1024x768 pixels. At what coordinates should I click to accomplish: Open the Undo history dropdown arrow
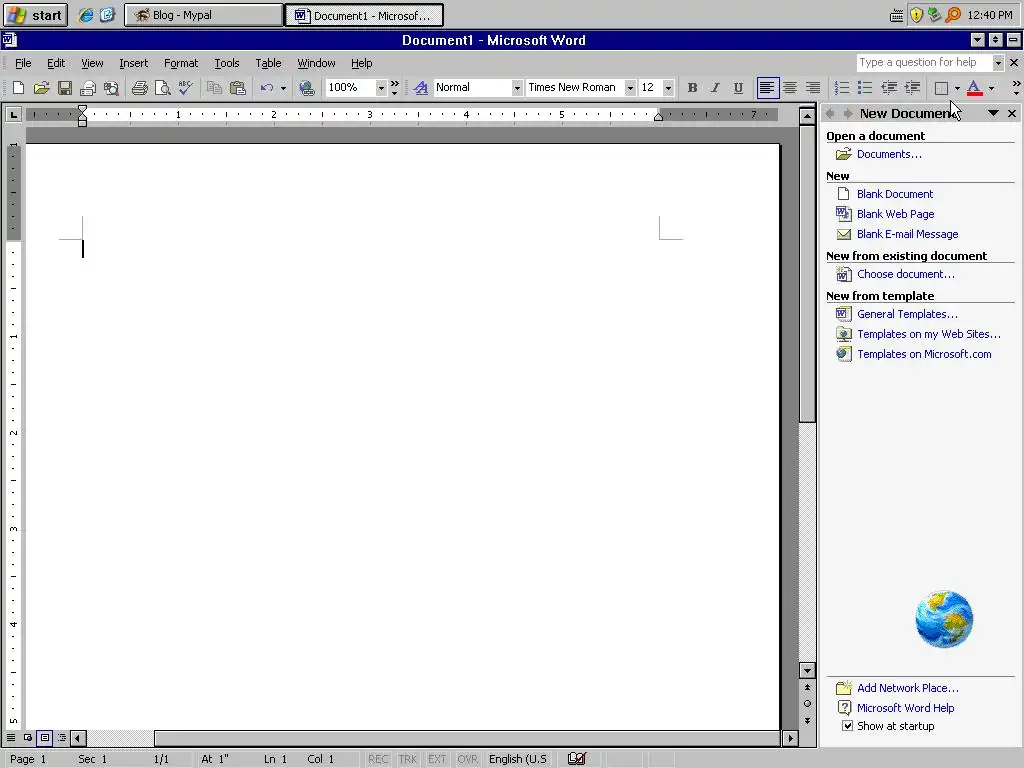(283, 88)
